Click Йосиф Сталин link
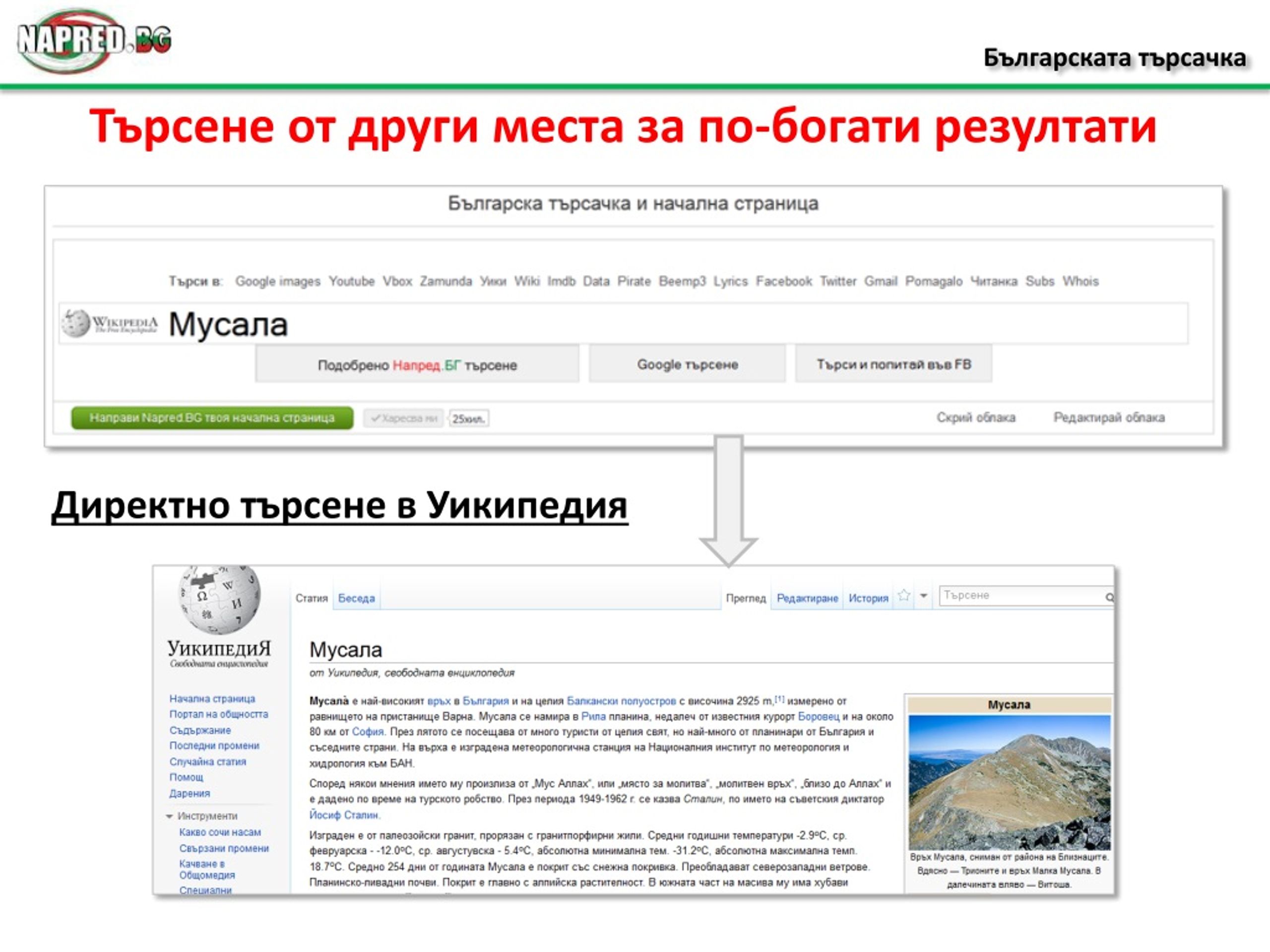Image resolution: width=1270 pixels, height=952 pixels. click(x=344, y=815)
